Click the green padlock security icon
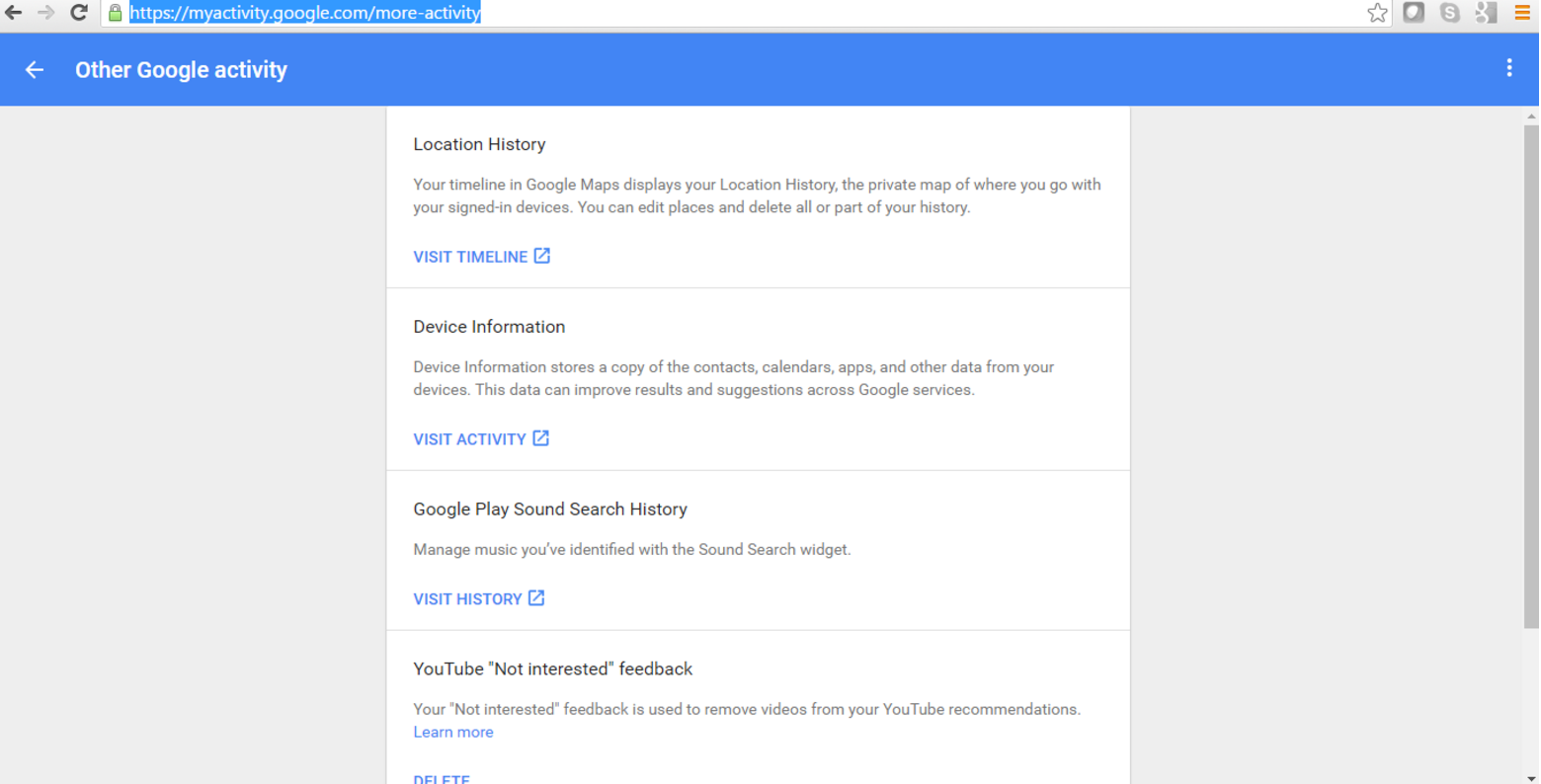 coord(116,13)
